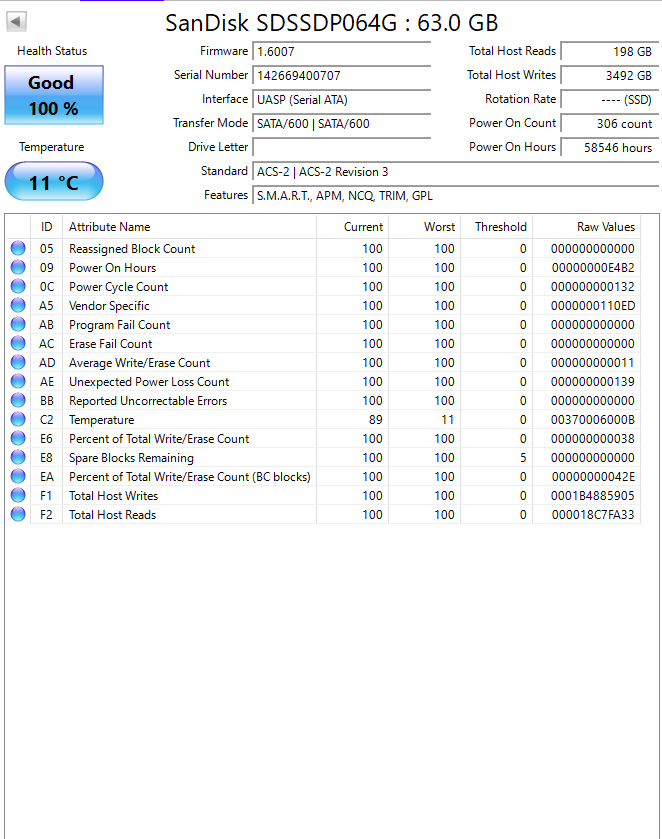Viewport: 662px width, 839px height.
Task: Click the current value 89 in Temperature row
Action: point(375,420)
